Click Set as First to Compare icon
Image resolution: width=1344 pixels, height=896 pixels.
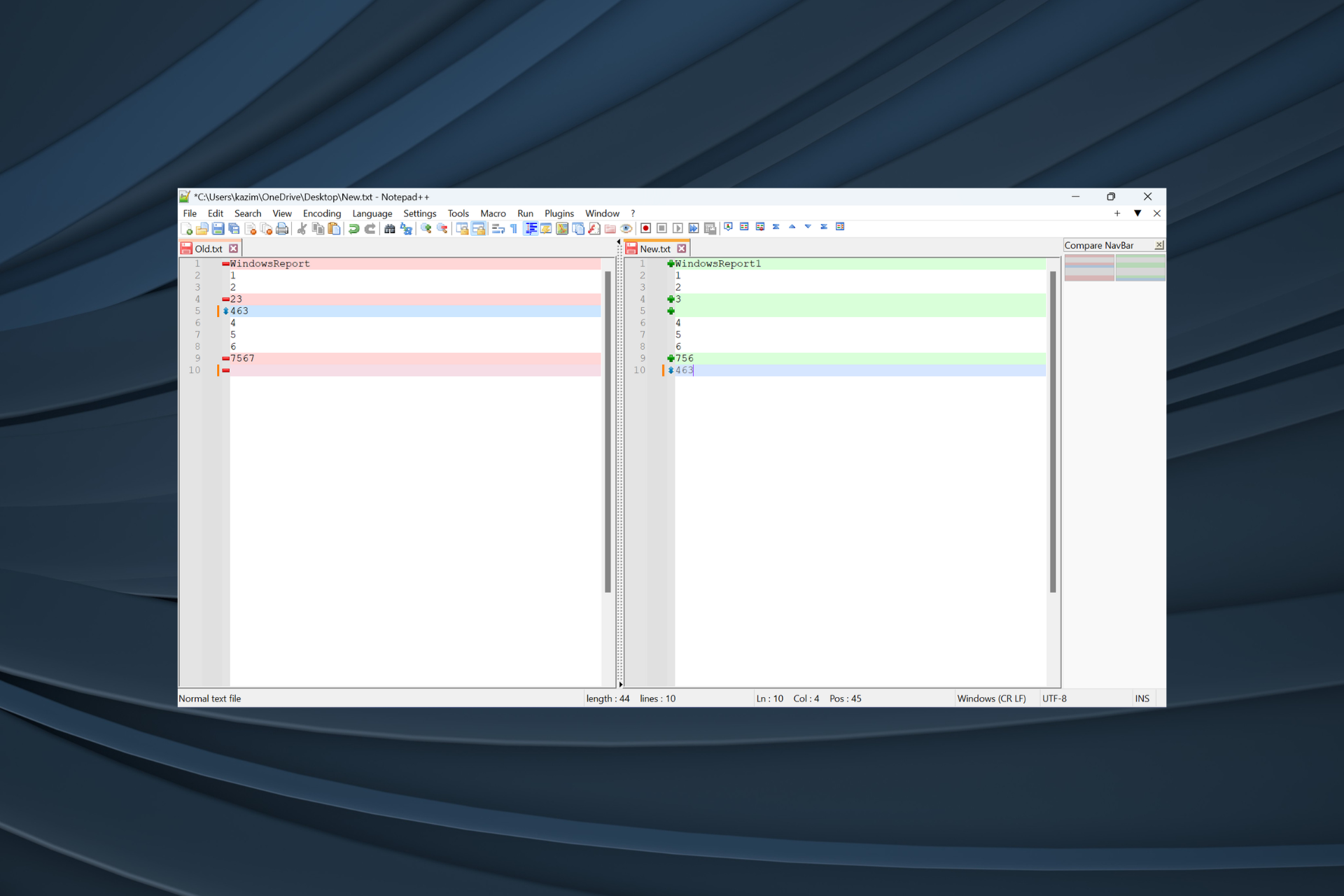tap(728, 227)
